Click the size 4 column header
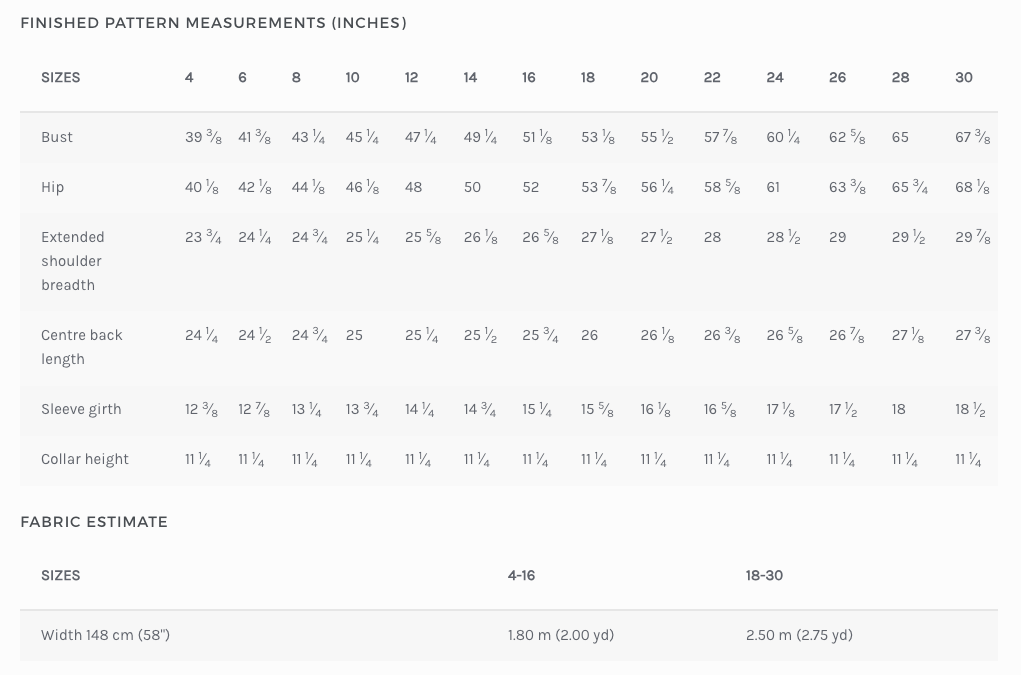The width and height of the screenshot is (1021, 675). pos(189,77)
